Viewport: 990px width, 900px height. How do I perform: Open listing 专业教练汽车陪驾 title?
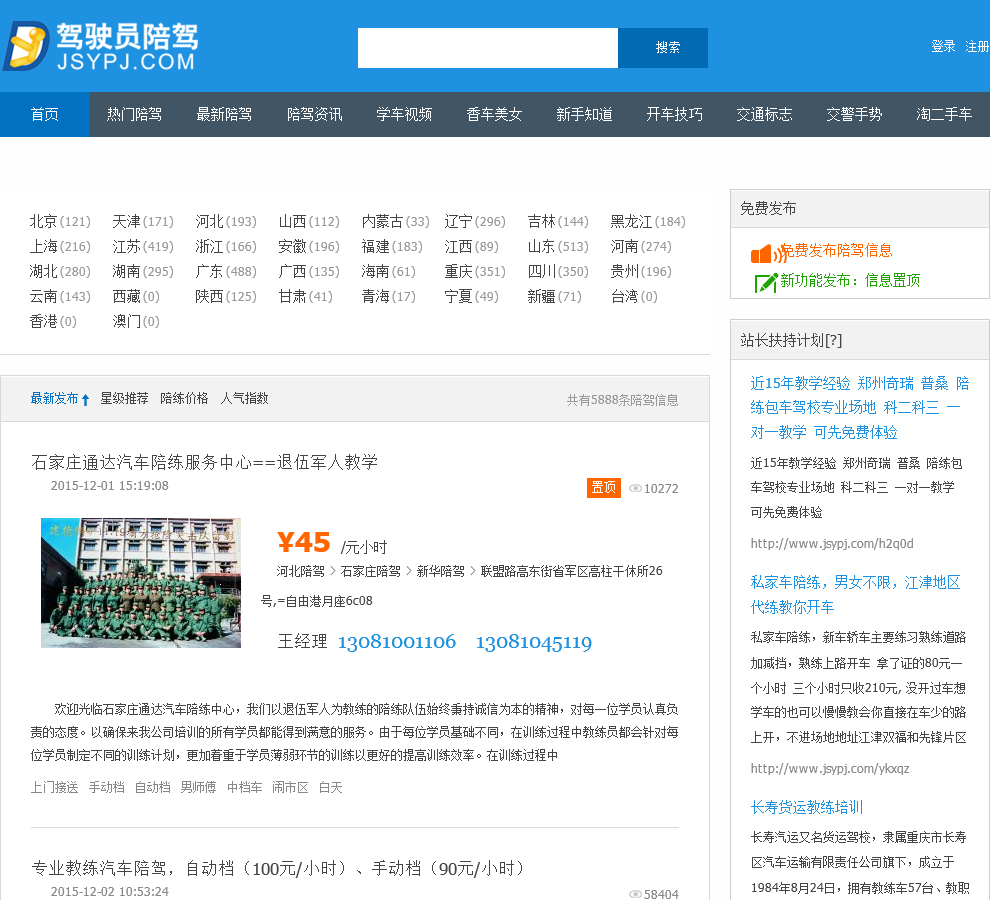[278, 868]
